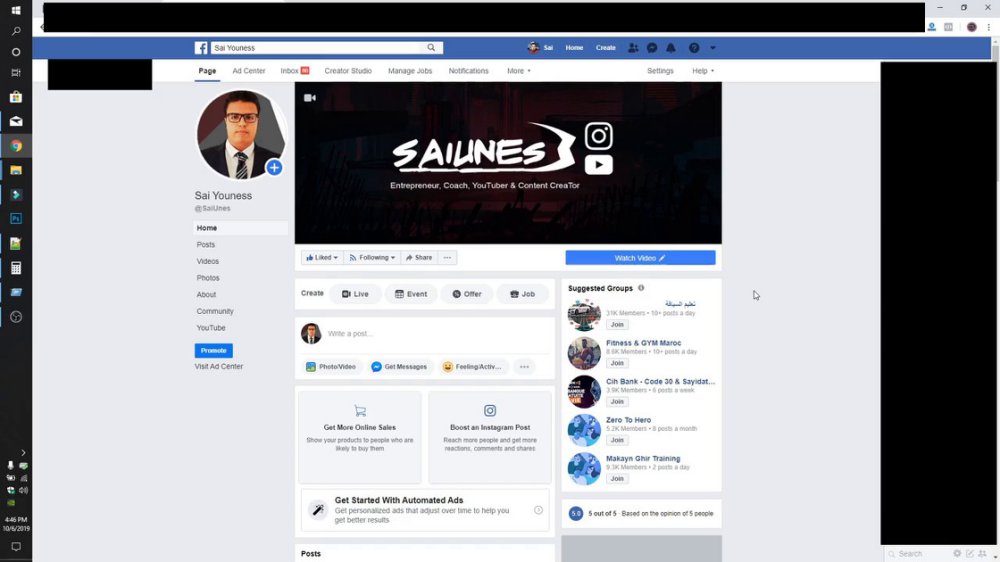1000x562 pixels.
Task: Open the More dropdown tab
Action: [518, 71]
